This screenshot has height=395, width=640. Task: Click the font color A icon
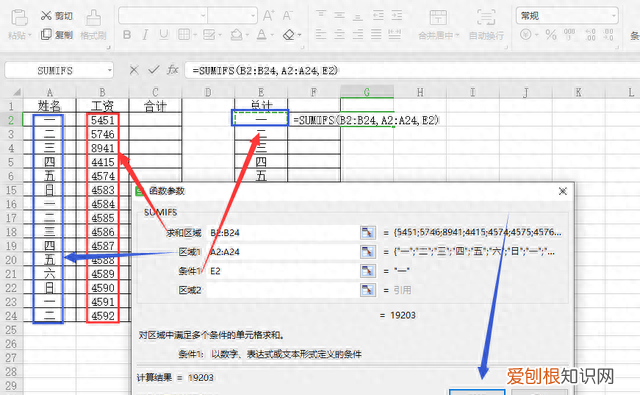point(262,35)
